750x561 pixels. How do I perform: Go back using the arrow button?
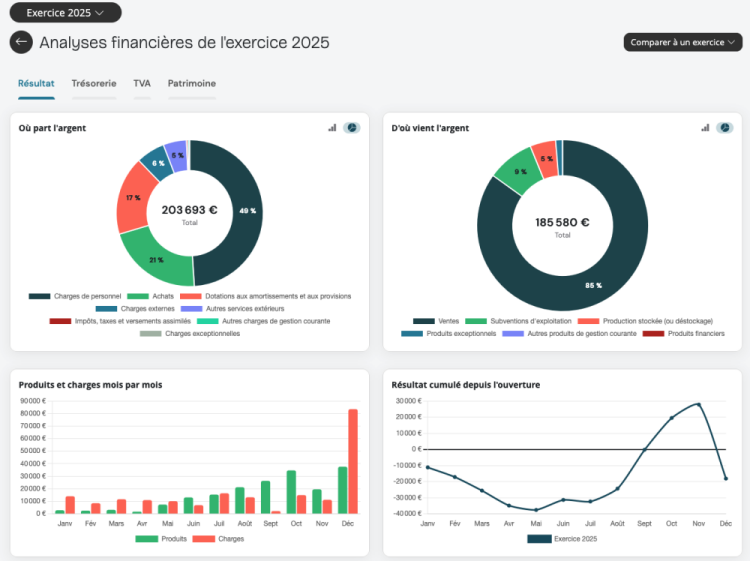click(x=21, y=42)
